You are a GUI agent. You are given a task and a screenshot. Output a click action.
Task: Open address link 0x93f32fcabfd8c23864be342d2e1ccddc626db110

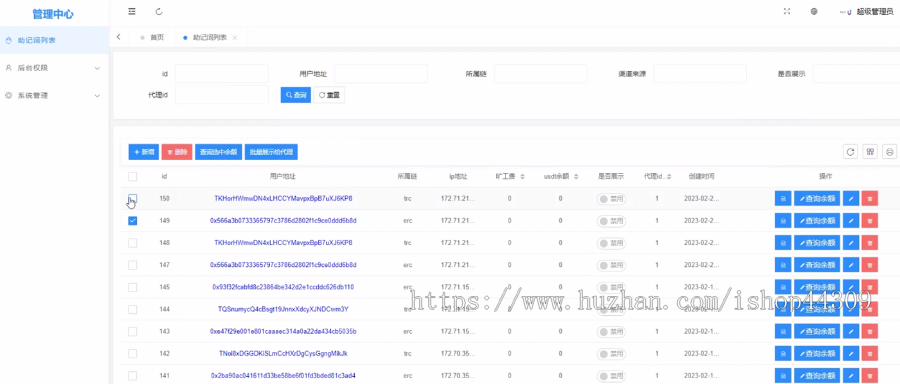point(283,287)
